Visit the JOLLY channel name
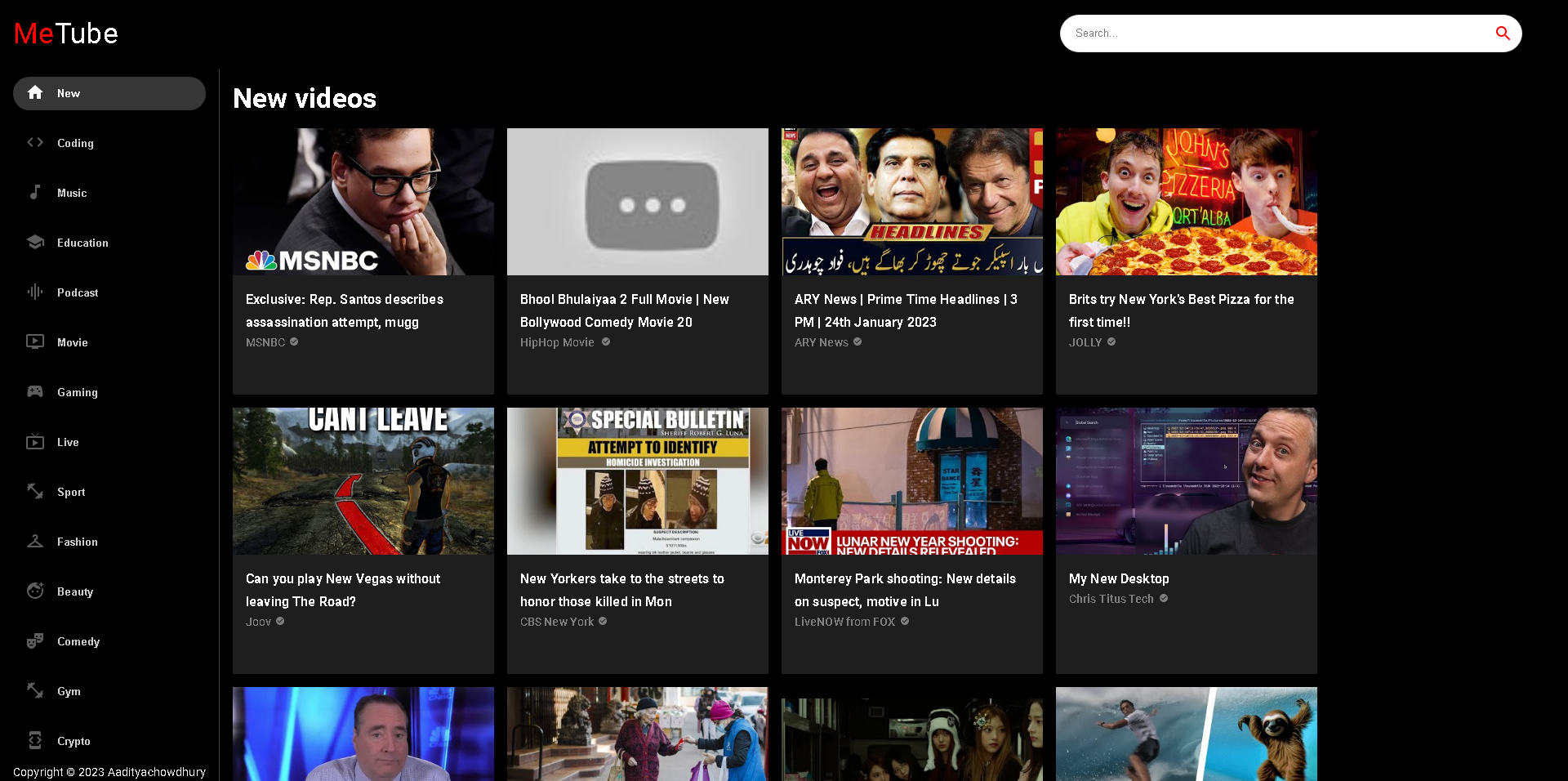 pos(1085,342)
